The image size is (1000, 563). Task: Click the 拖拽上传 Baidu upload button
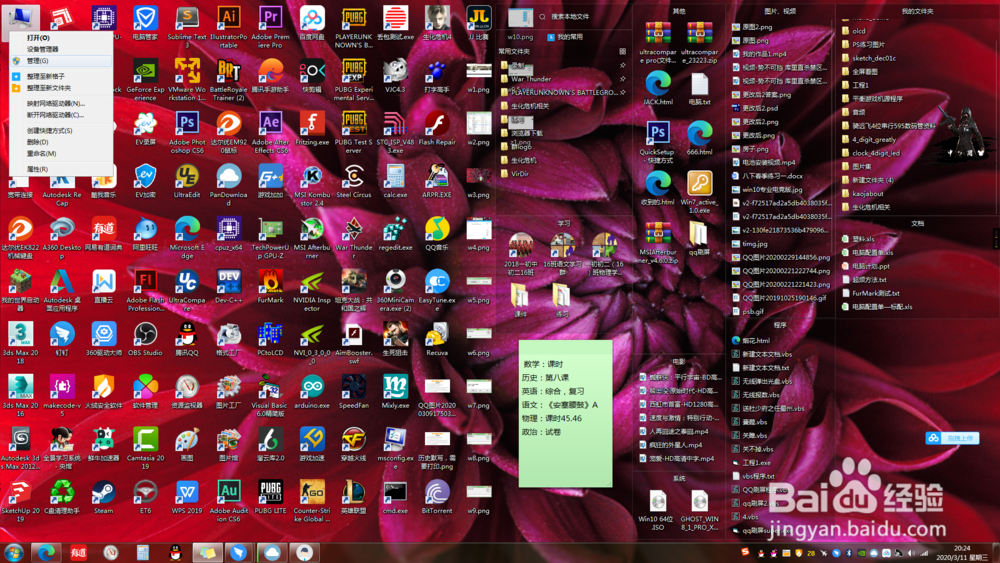click(x=952, y=438)
